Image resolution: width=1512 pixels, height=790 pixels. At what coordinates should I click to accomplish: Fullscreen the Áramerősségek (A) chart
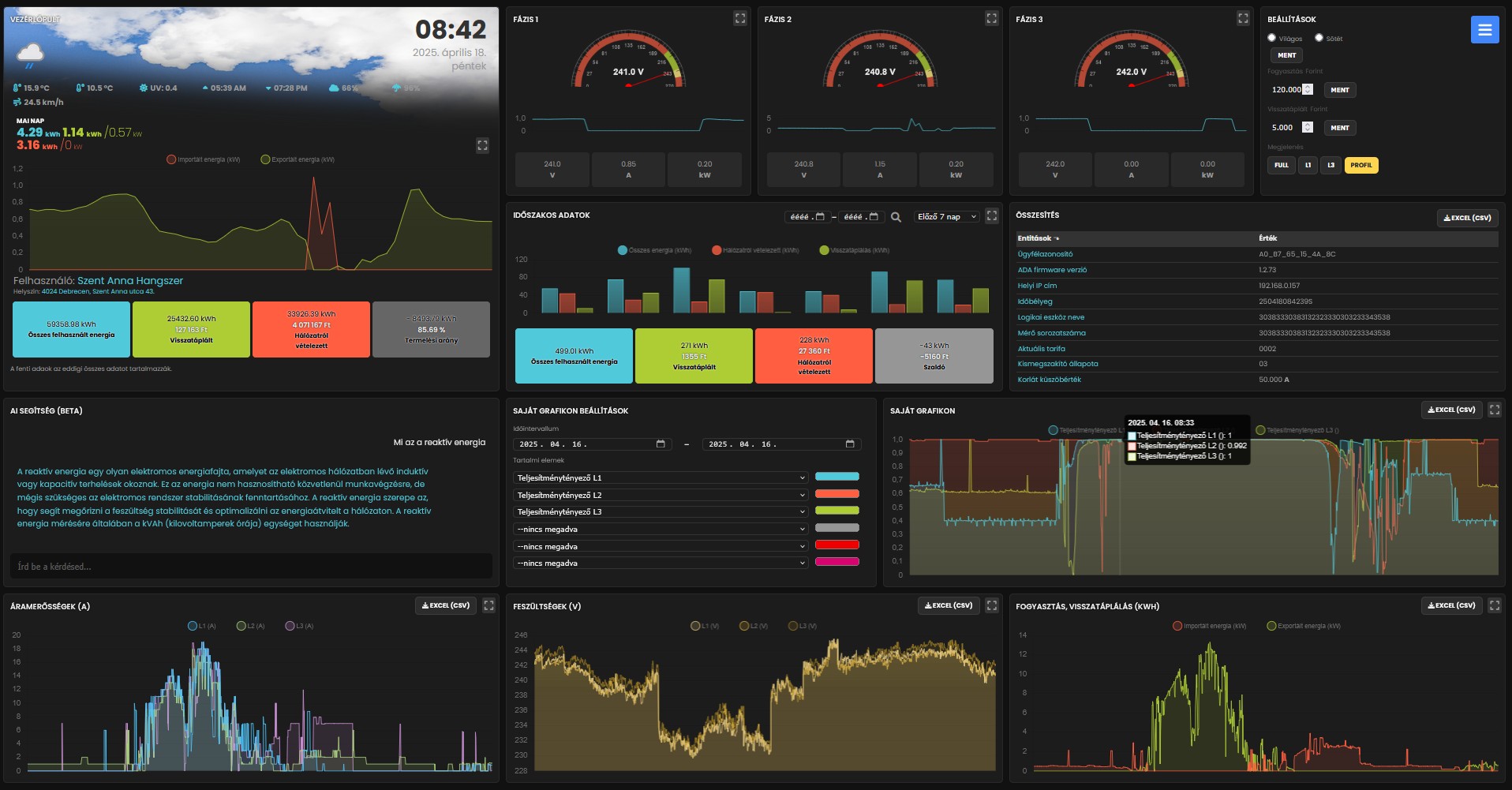[488, 605]
